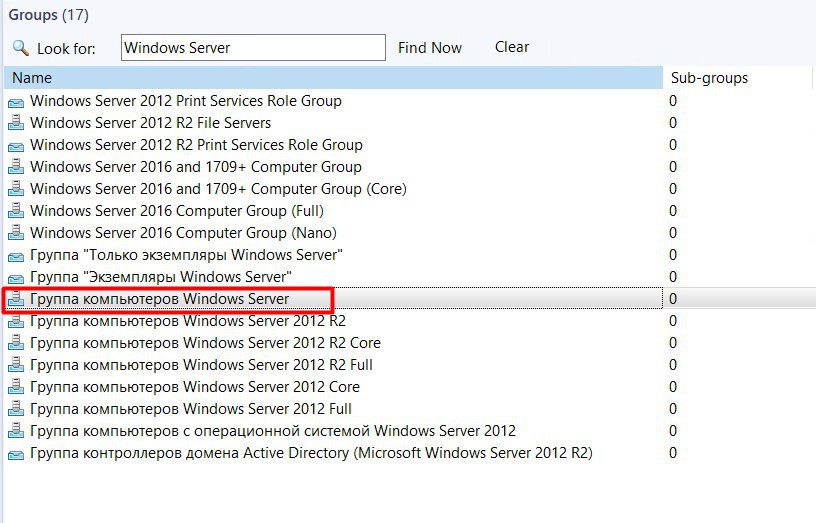Select Windows Server 2016 and 1709+ Computer Group (Core)
Image resolution: width=816 pixels, height=523 pixels.
[218, 189]
